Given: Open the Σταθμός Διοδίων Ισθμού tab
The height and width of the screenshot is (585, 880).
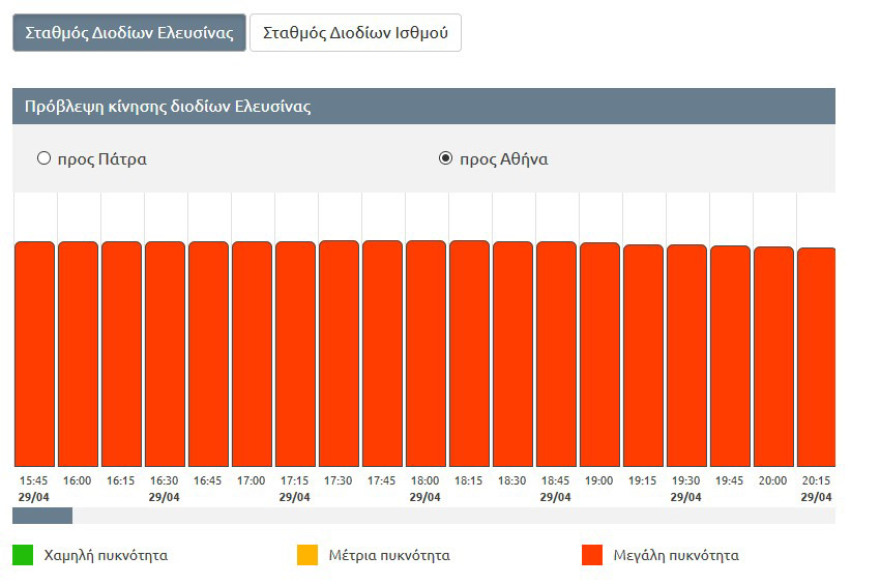Looking at the screenshot, I should click(355, 33).
